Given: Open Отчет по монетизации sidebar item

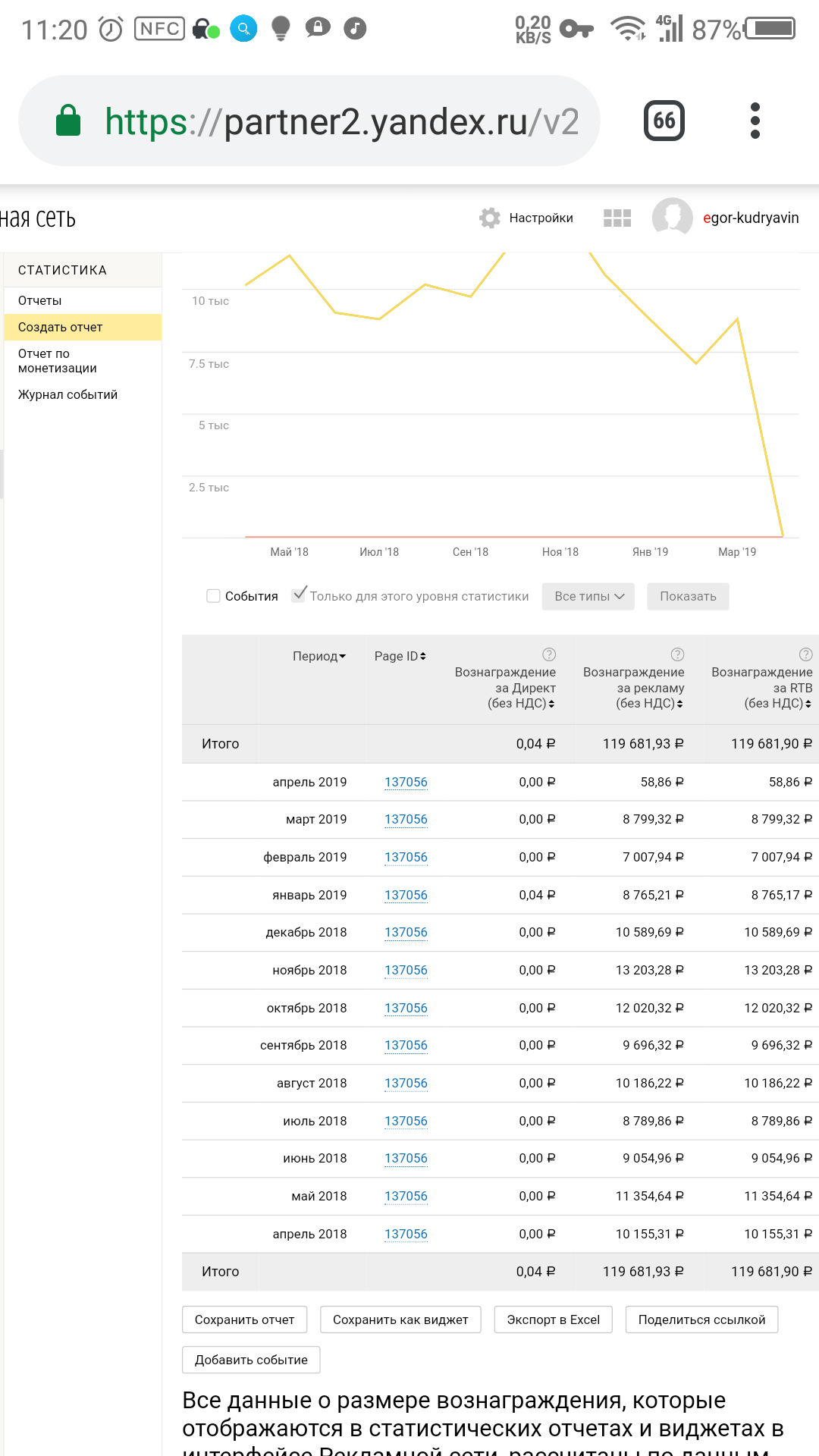Looking at the screenshot, I should coord(57,360).
